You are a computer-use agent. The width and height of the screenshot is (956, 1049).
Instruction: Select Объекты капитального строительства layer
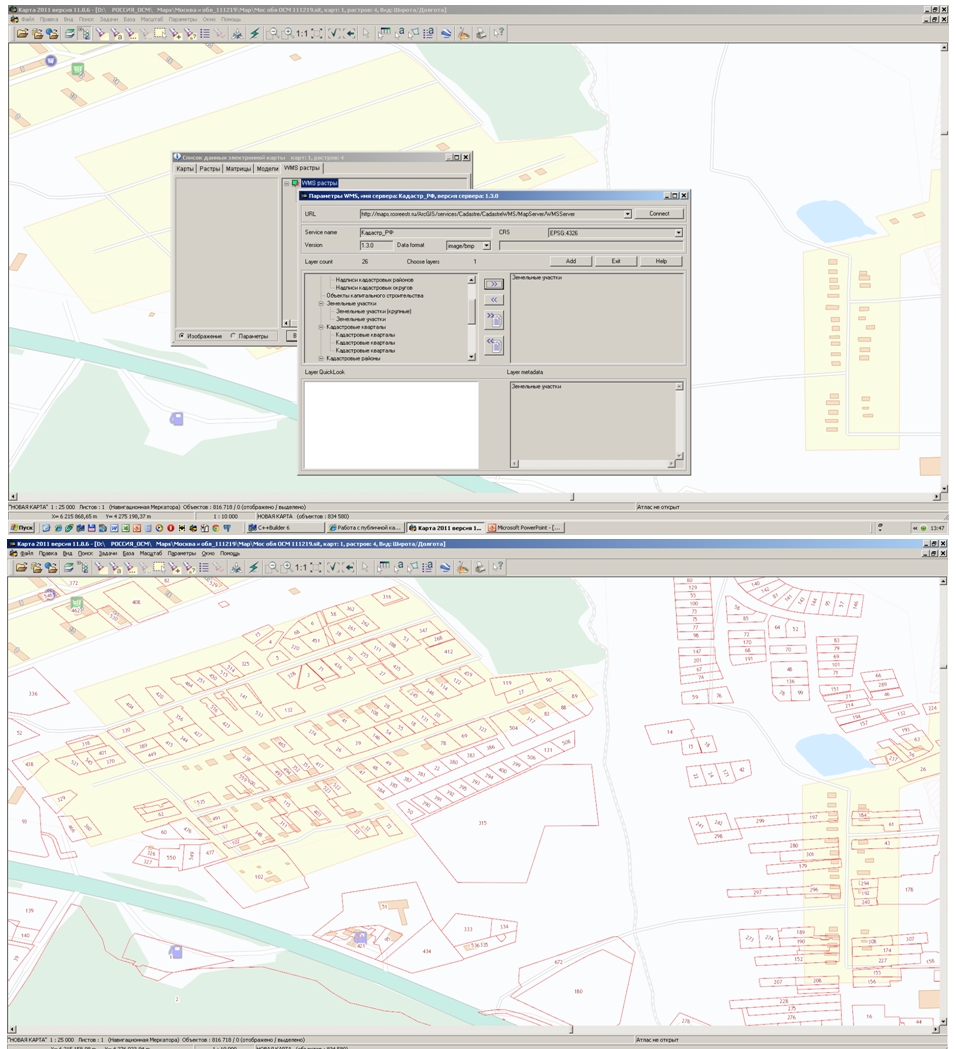coord(375,296)
